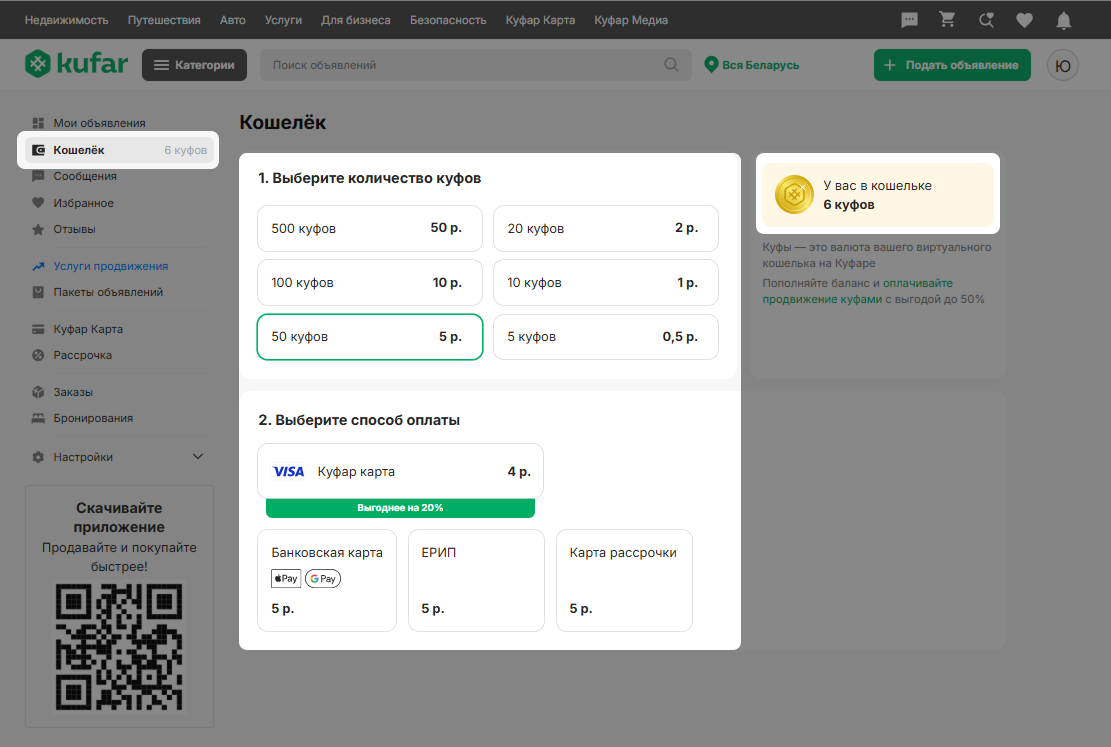Click the trend arrow icon beside Услуги продвижения
The image size is (1111, 747).
point(38,266)
